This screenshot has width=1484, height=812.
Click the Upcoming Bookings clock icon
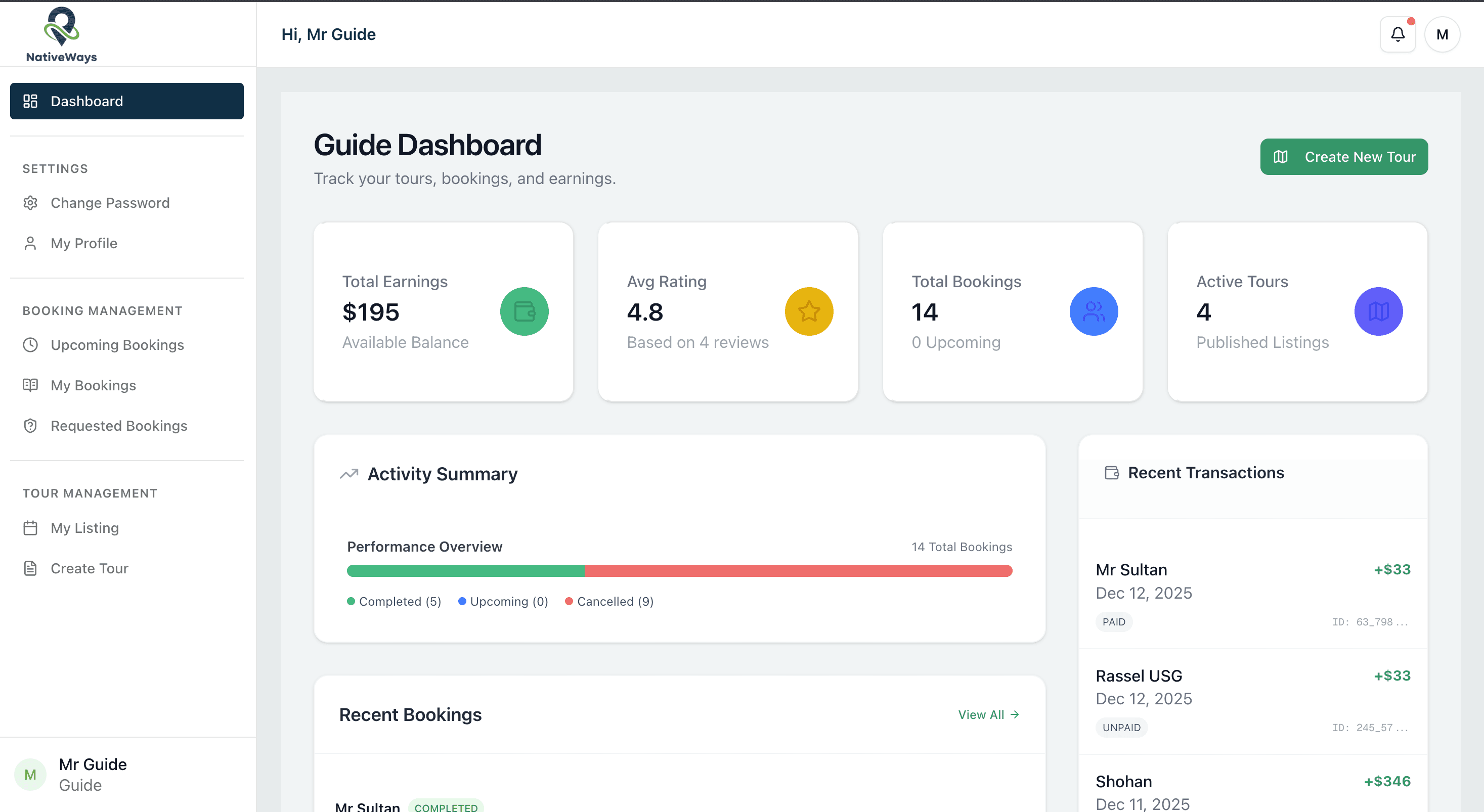[30, 345]
